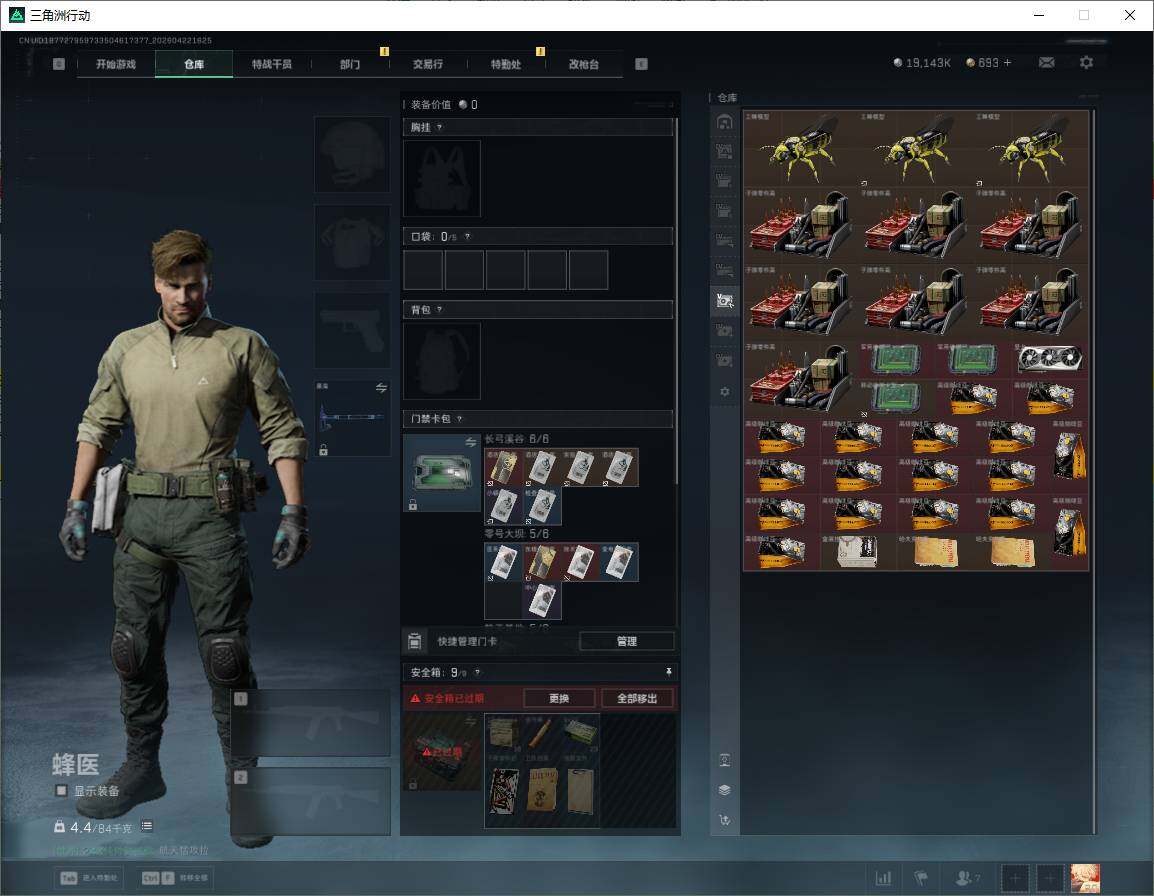Click the swap arrows on melee slot
The height and width of the screenshot is (896, 1154).
381,388
